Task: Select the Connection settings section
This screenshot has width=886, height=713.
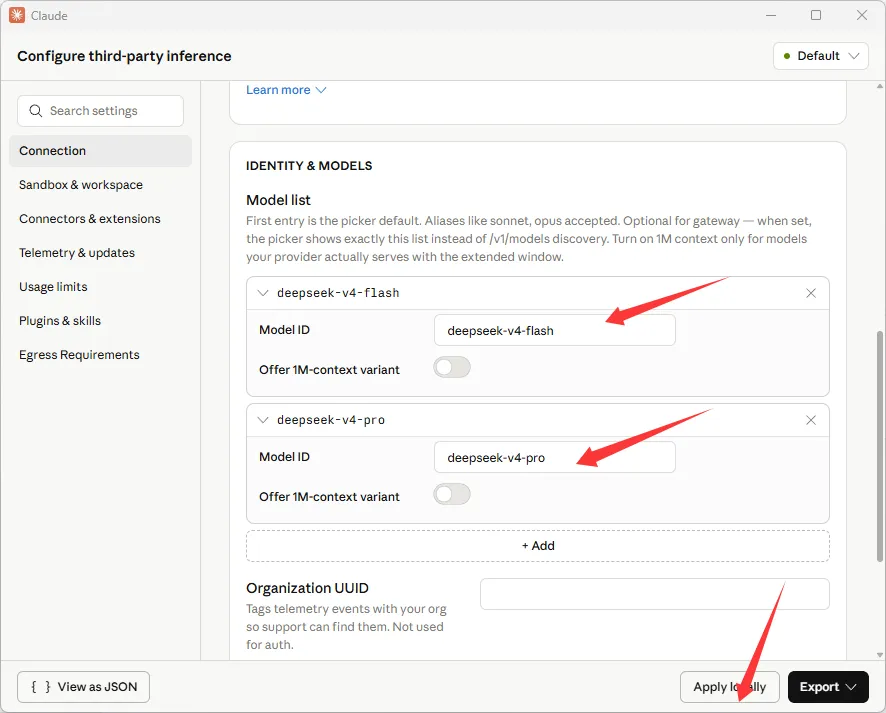Action: [x=101, y=151]
